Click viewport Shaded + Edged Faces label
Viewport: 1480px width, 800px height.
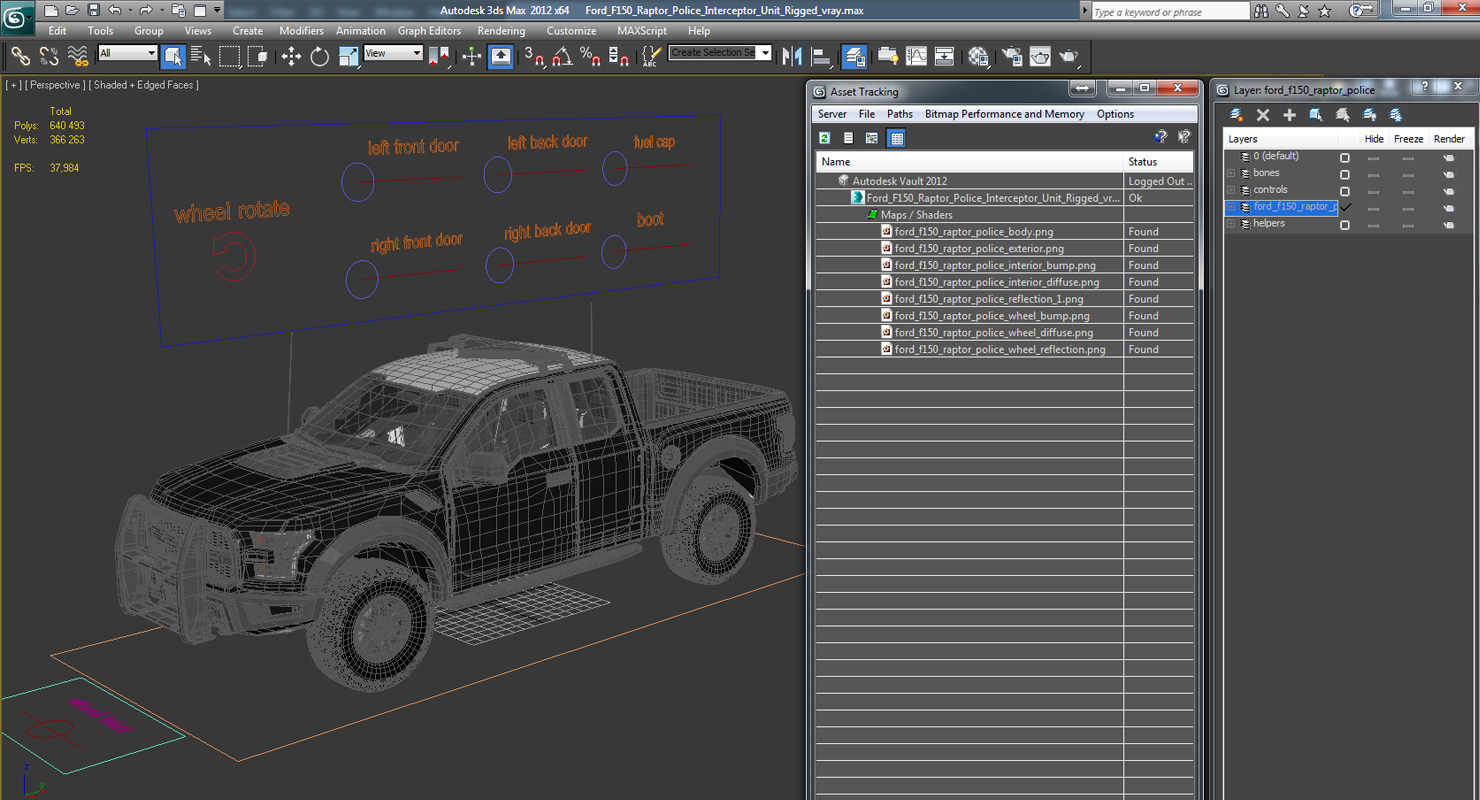[143, 85]
